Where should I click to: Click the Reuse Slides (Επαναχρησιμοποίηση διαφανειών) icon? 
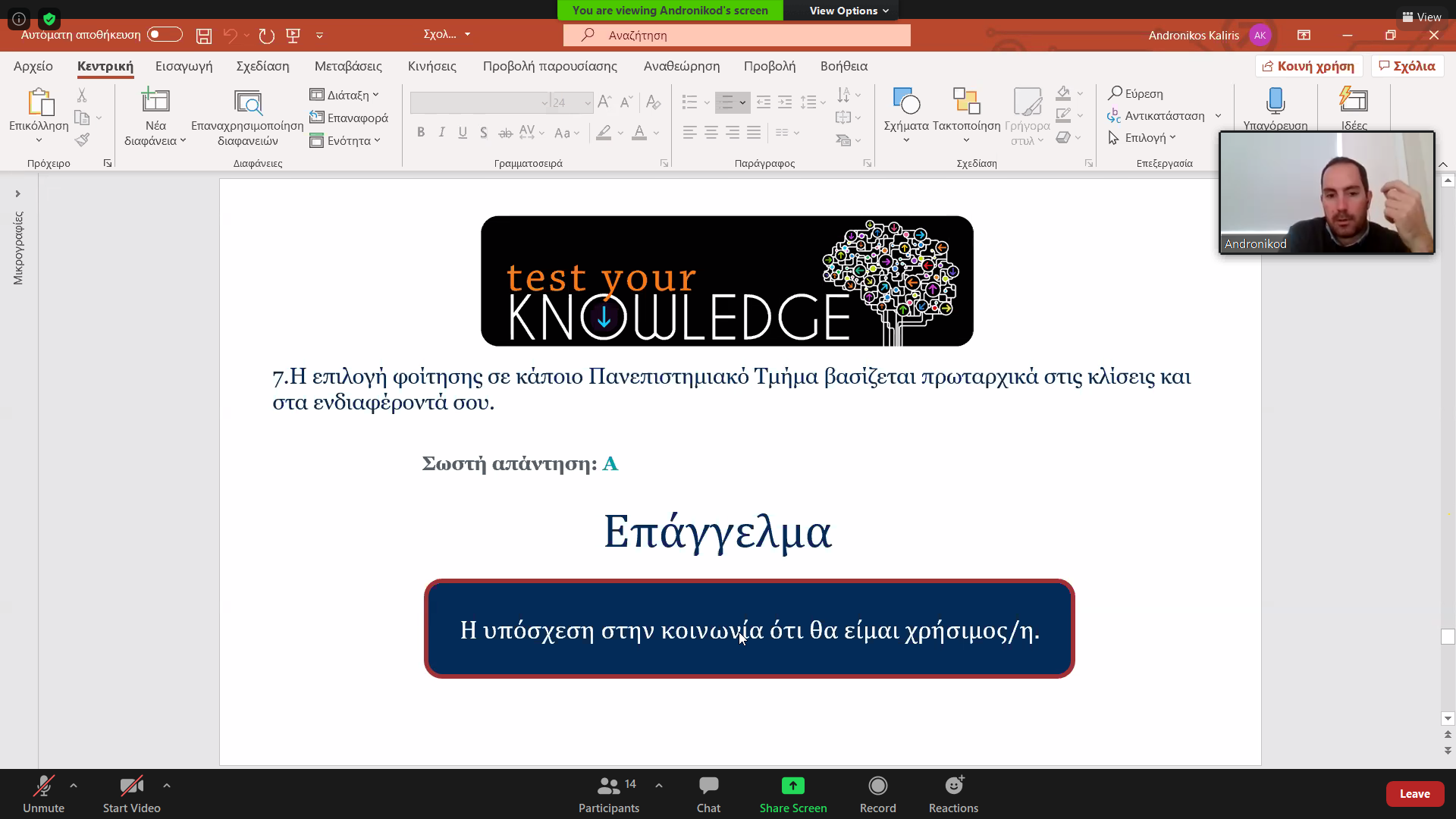coord(247,102)
